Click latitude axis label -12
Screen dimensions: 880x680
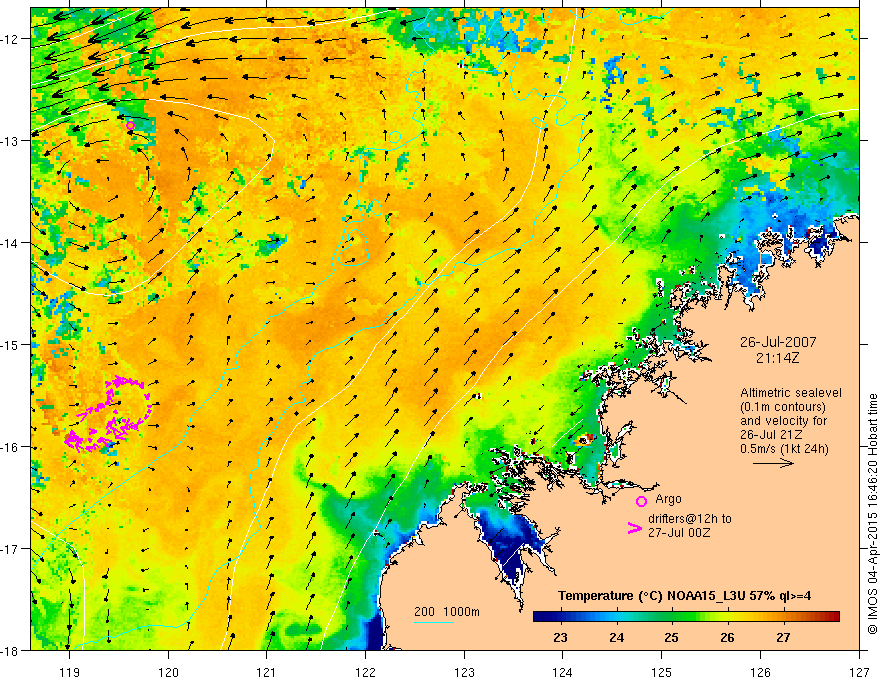pos(11,39)
